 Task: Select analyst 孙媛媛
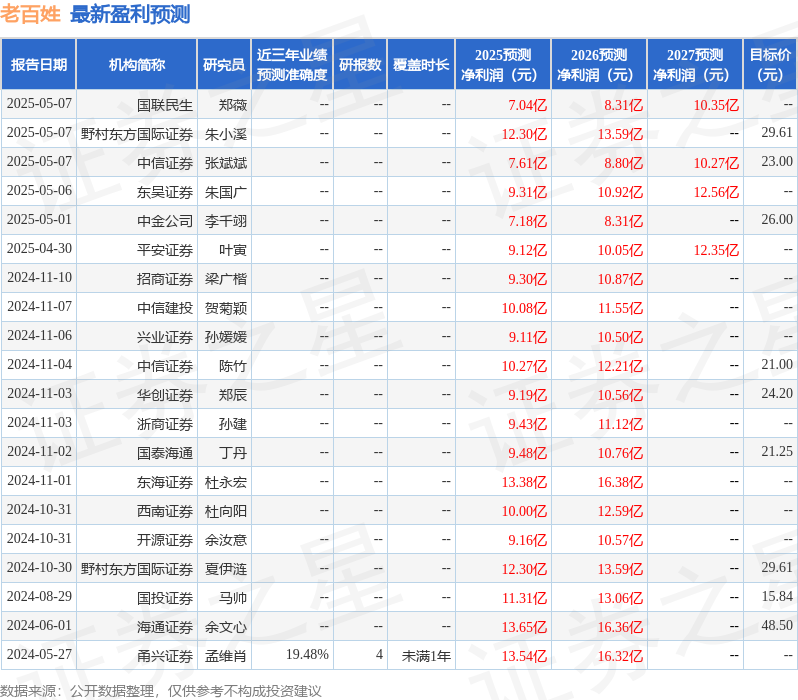[x=225, y=338]
